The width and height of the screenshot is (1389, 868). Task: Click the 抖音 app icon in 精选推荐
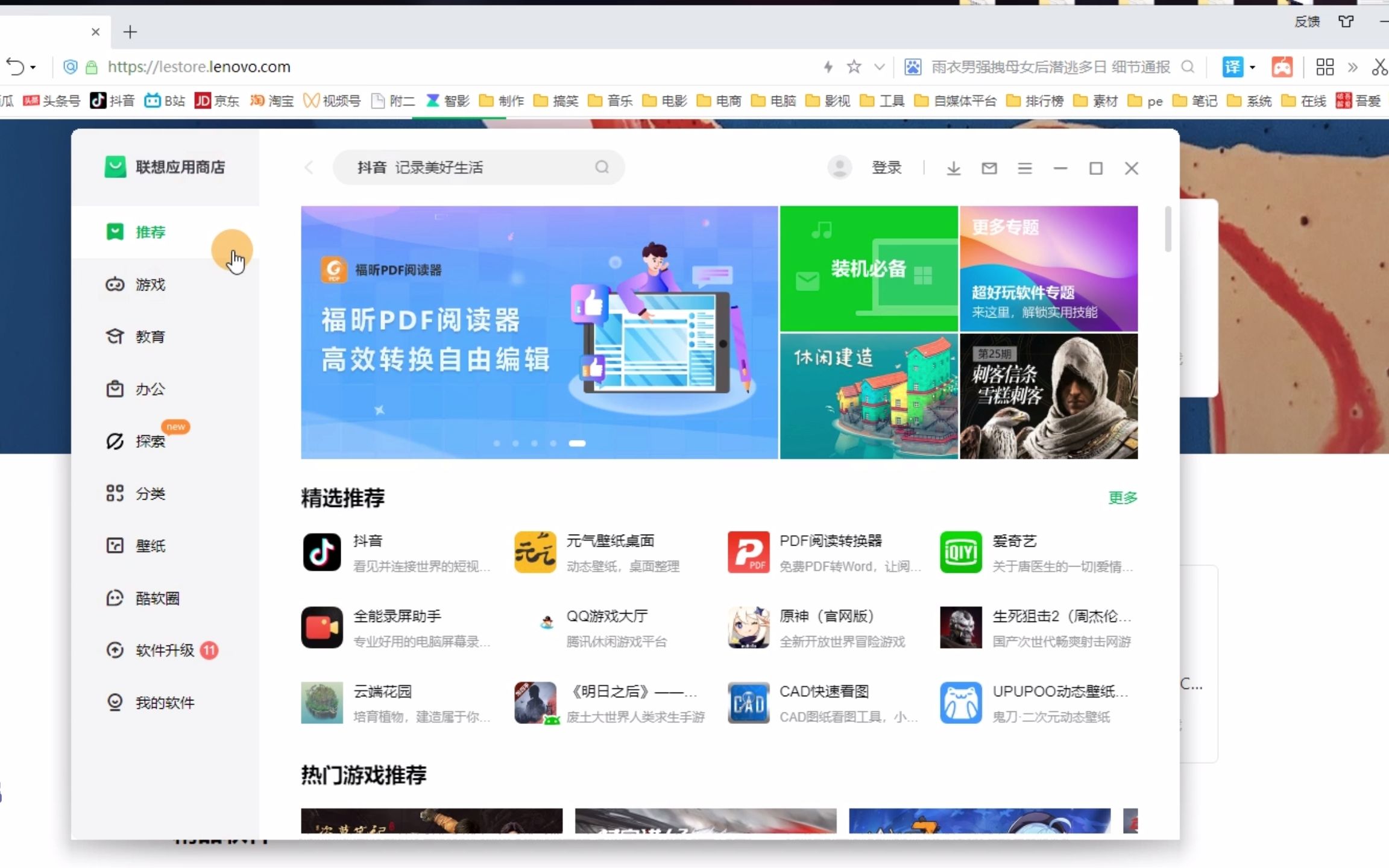pyautogui.click(x=321, y=552)
